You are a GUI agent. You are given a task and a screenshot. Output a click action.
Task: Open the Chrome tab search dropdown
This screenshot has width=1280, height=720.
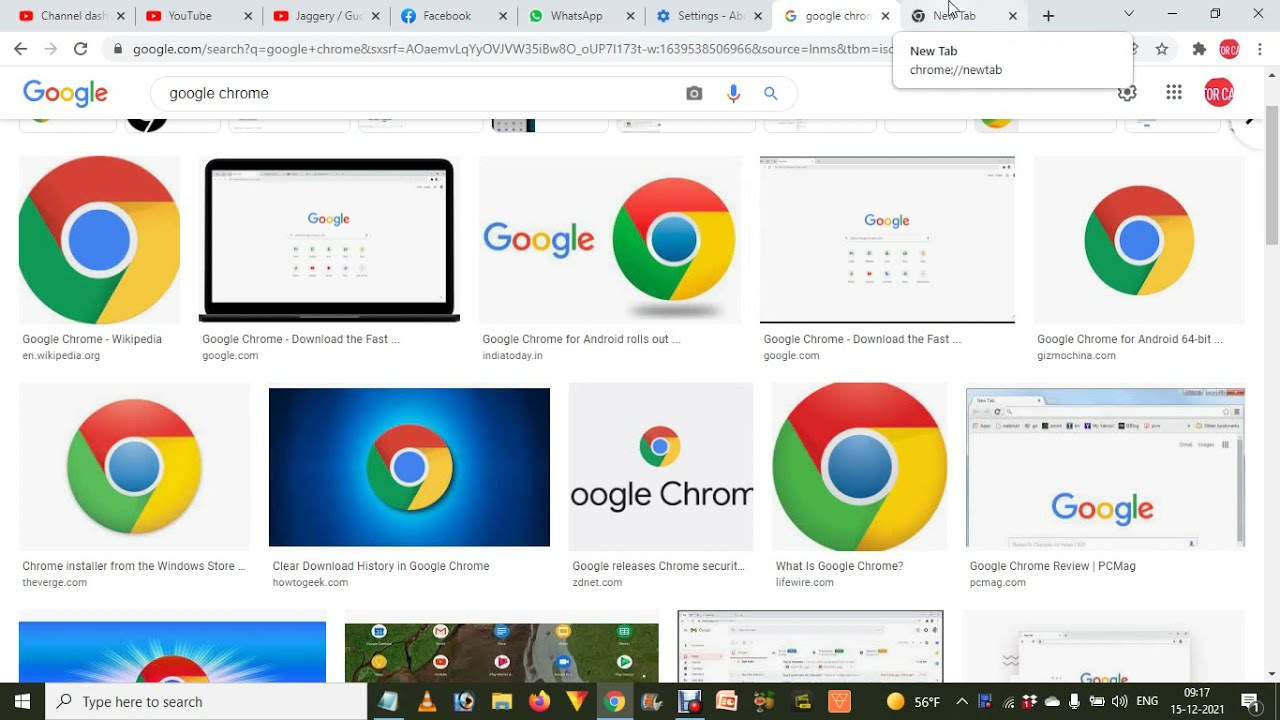point(1129,14)
